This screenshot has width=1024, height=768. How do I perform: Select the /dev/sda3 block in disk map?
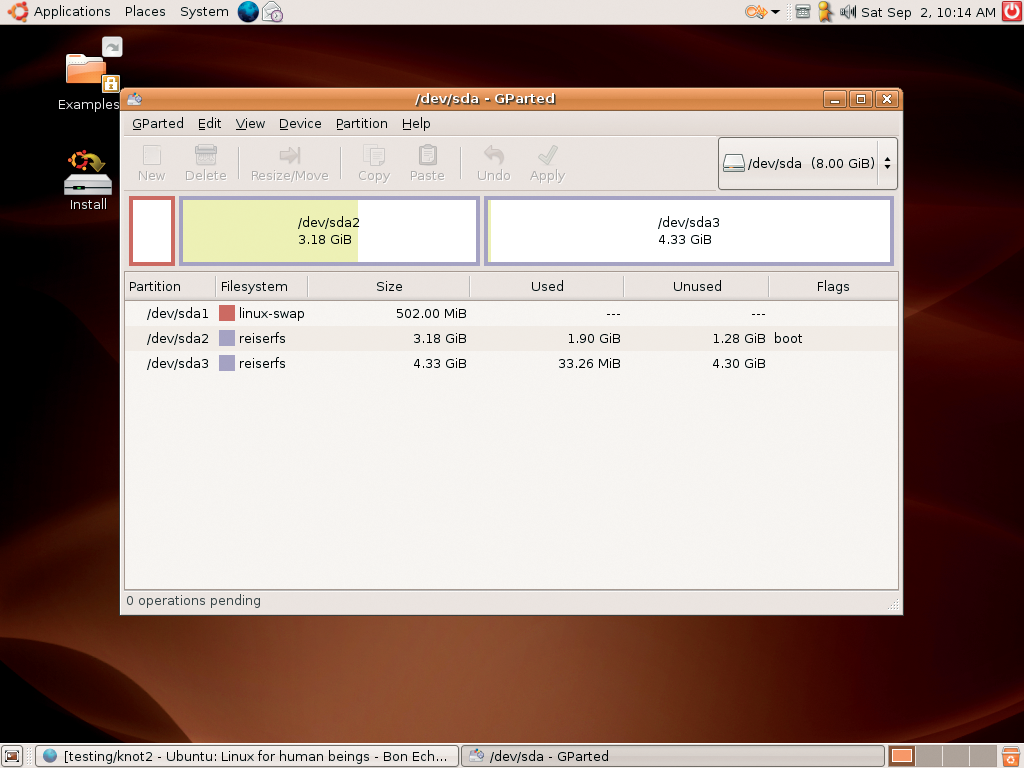point(689,231)
